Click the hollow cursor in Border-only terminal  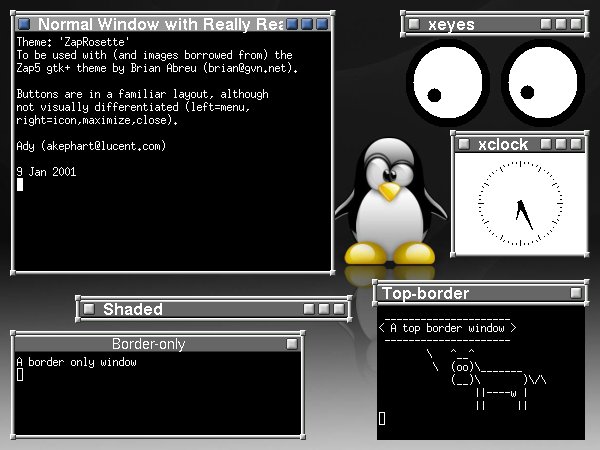[x=20, y=375]
